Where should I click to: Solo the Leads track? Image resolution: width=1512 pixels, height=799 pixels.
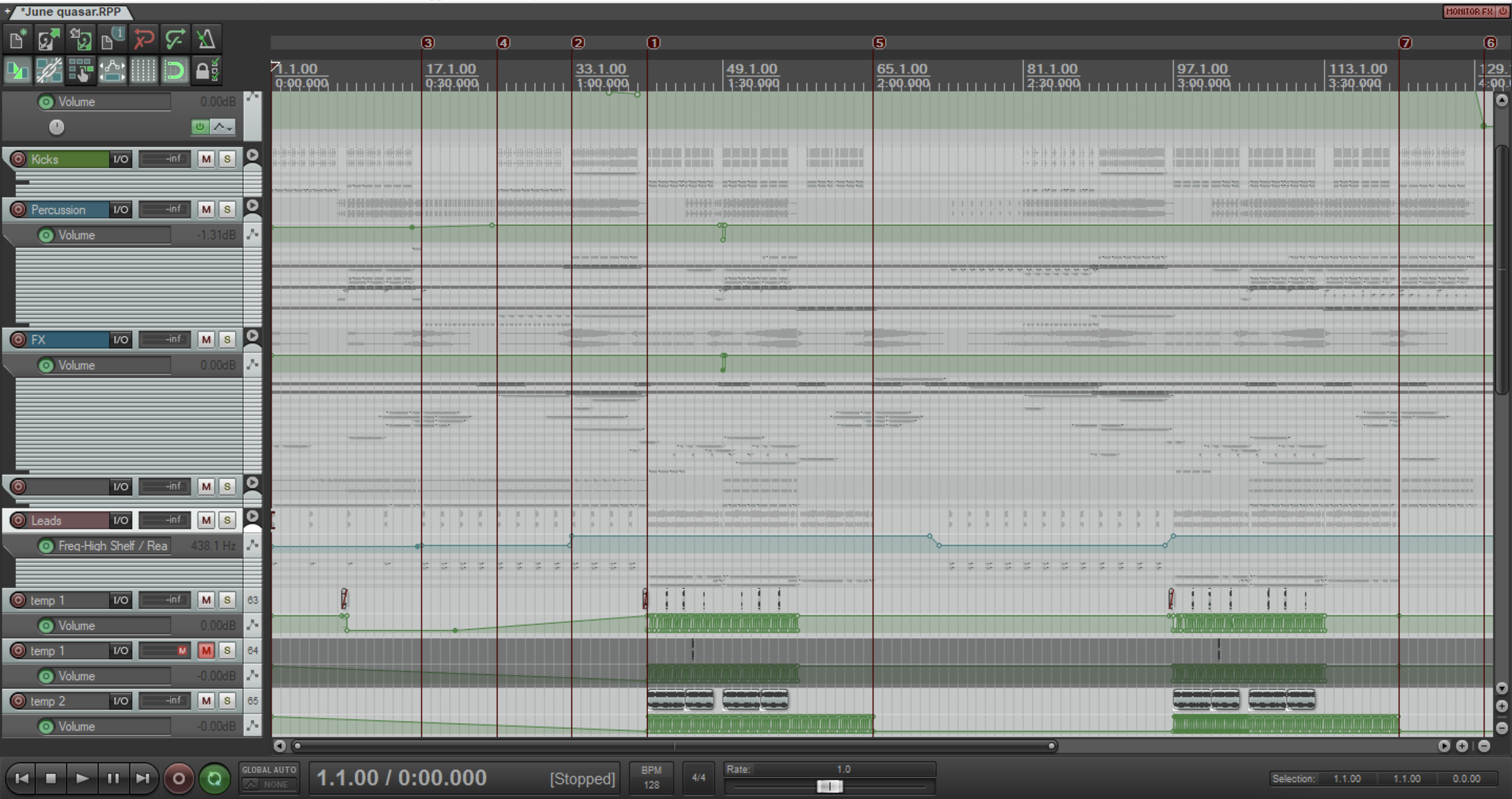point(227,520)
